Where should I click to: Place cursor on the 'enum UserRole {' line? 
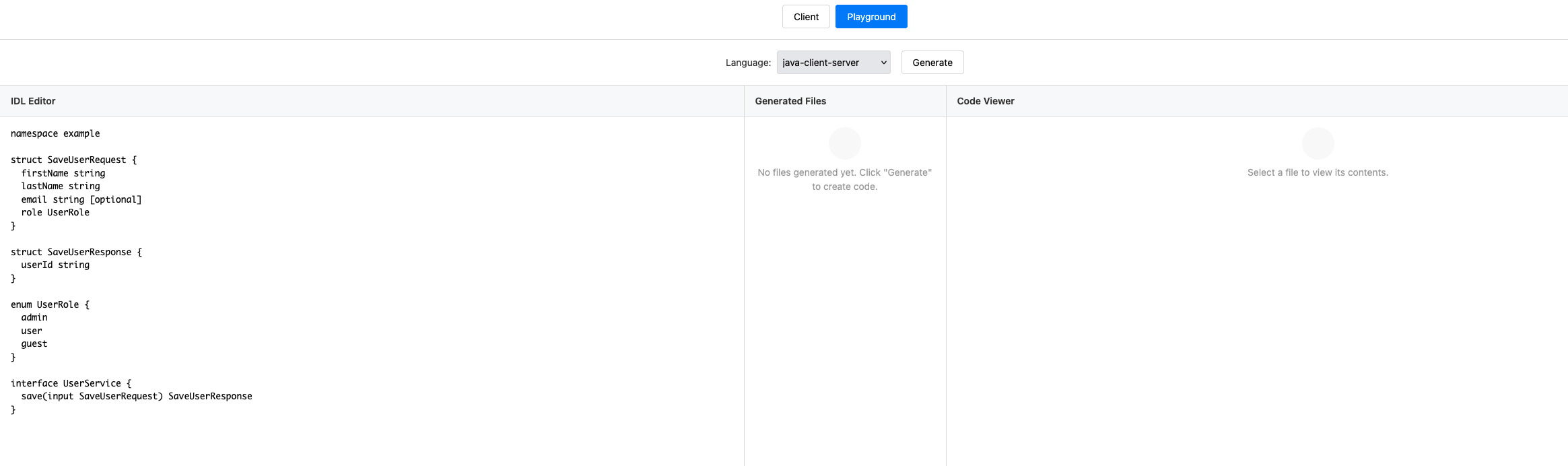50,305
